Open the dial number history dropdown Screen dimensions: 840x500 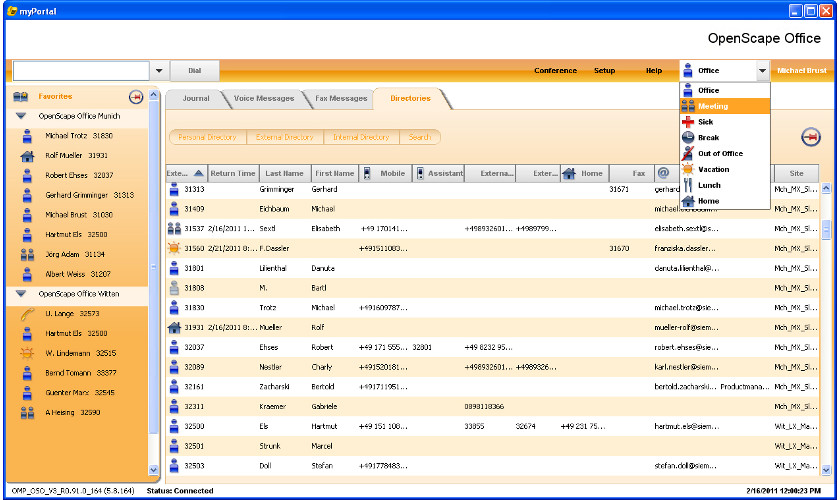tap(159, 71)
